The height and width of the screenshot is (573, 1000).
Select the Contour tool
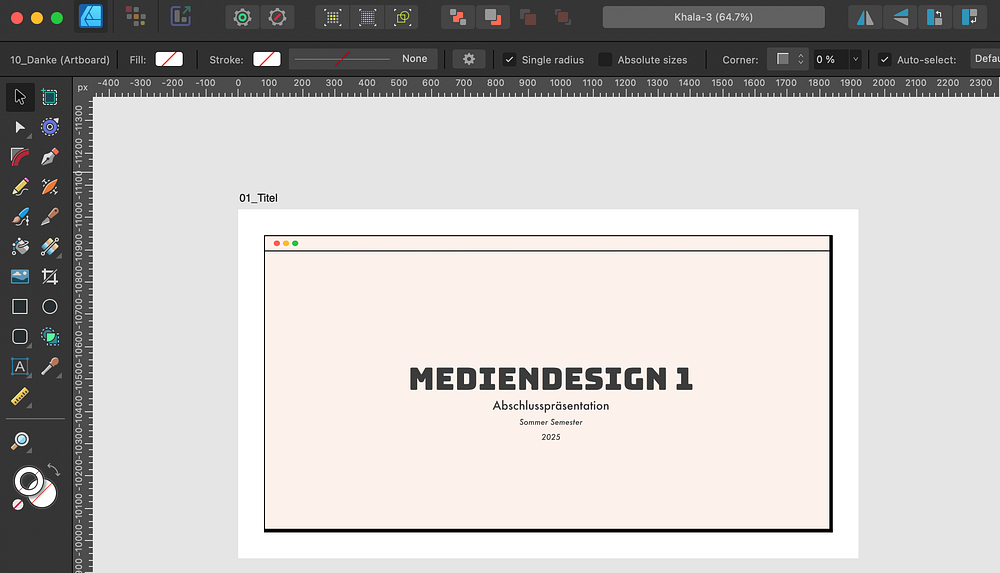(50, 127)
